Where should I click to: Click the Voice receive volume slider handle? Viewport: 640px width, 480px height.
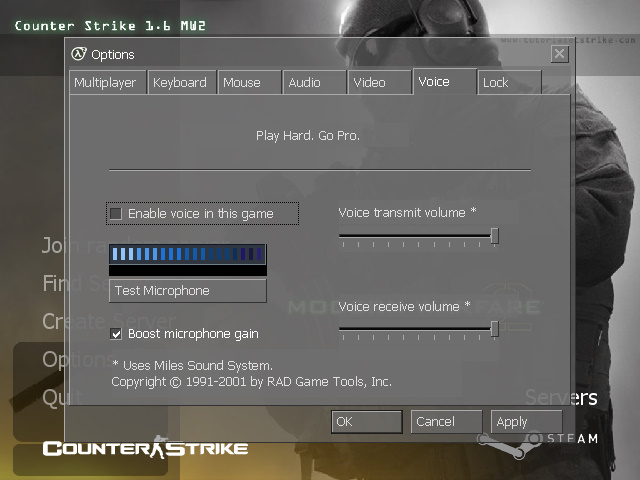pyautogui.click(x=494, y=329)
